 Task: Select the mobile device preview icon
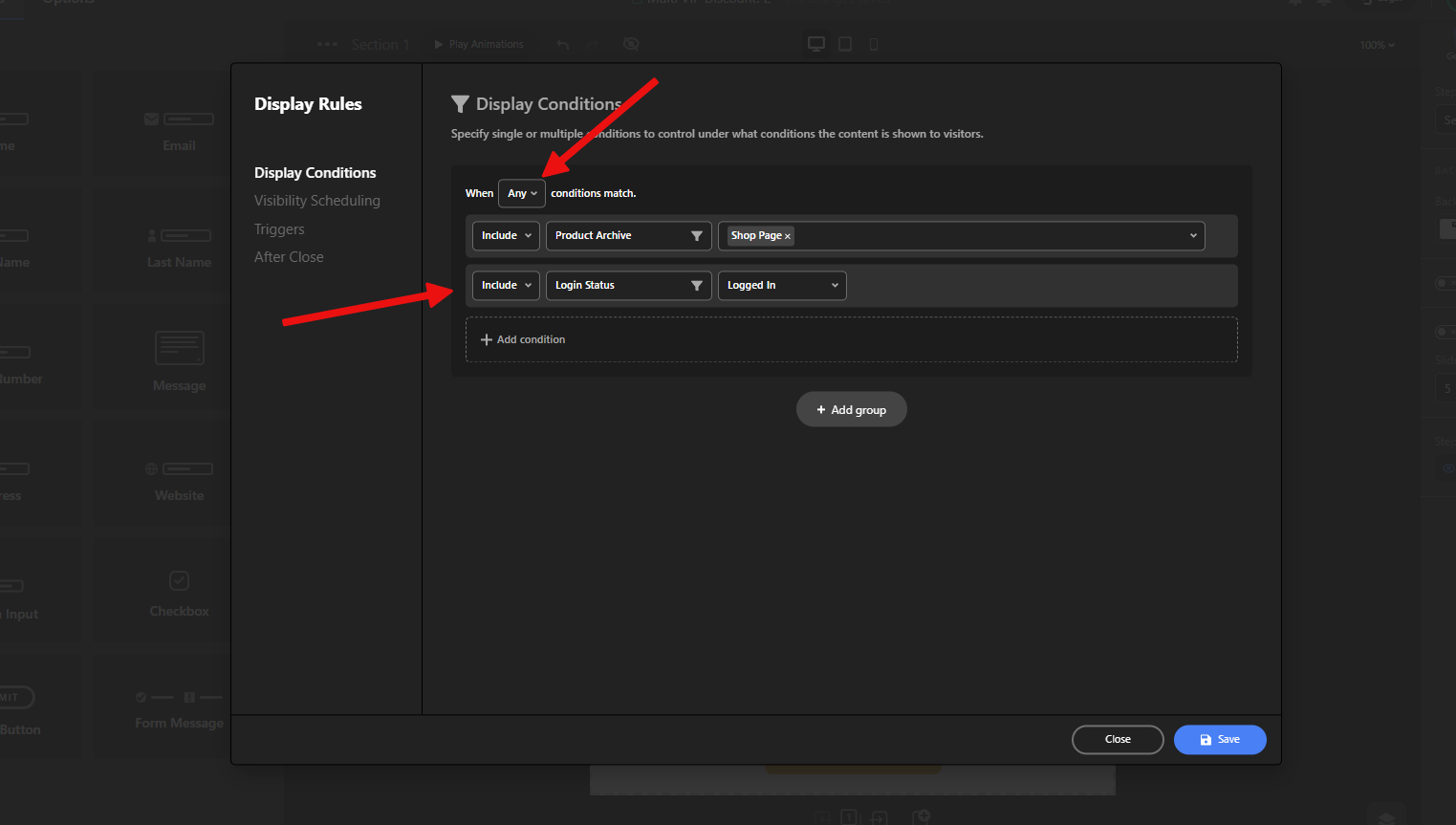pyautogui.click(x=874, y=44)
